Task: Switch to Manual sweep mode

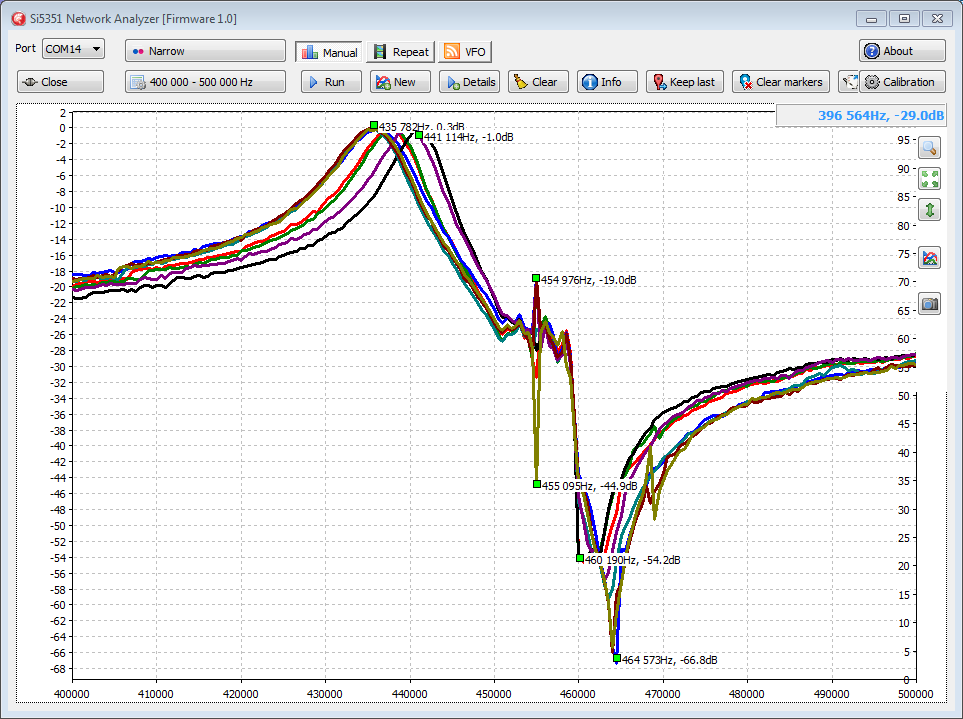Action: tap(328, 52)
